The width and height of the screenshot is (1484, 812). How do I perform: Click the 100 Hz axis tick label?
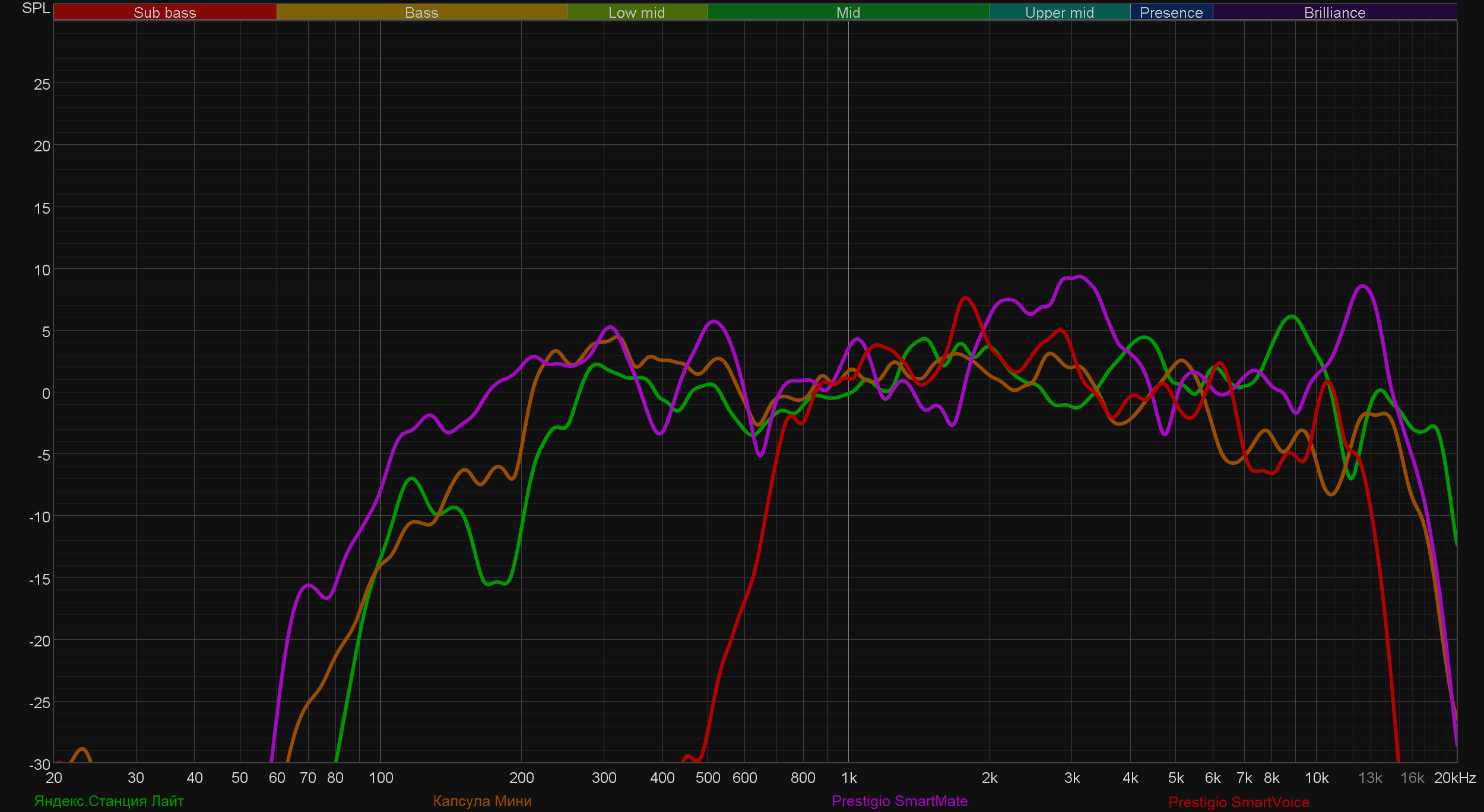(380, 778)
